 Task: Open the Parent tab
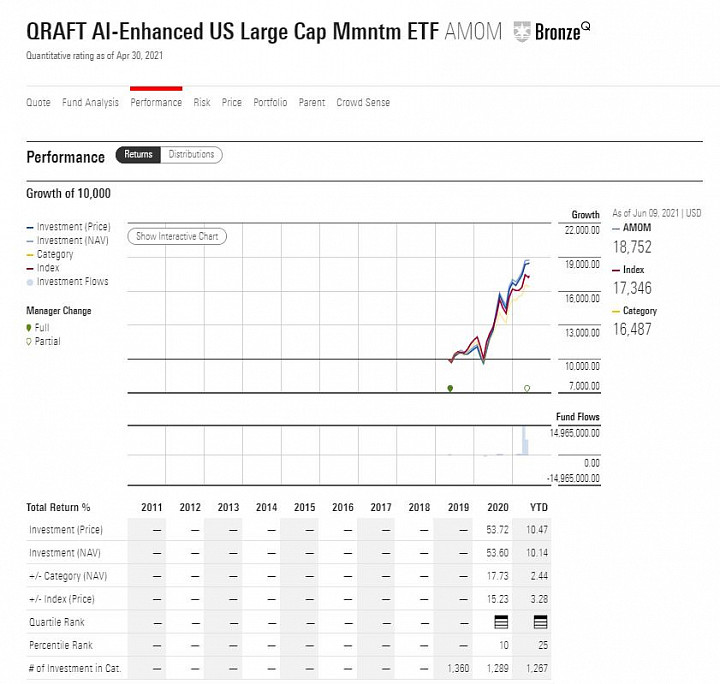312,102
